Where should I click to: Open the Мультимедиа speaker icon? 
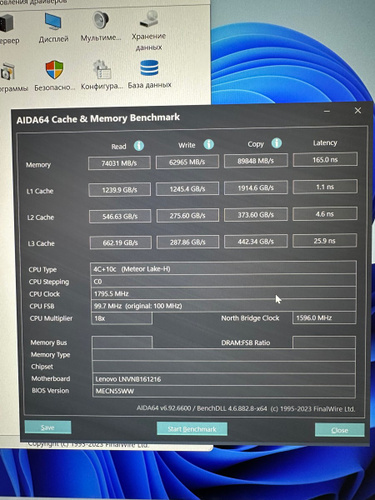[101, 20]
